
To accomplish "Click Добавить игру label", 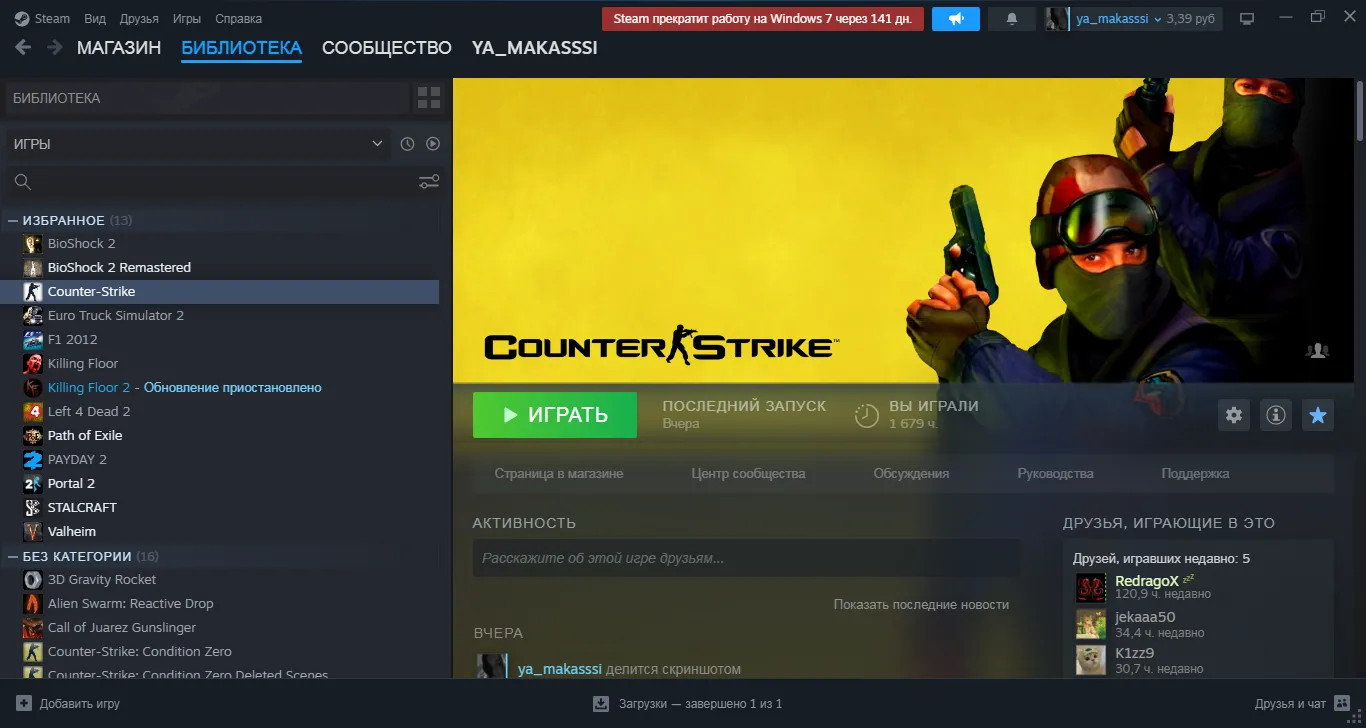I will point(80,704).
